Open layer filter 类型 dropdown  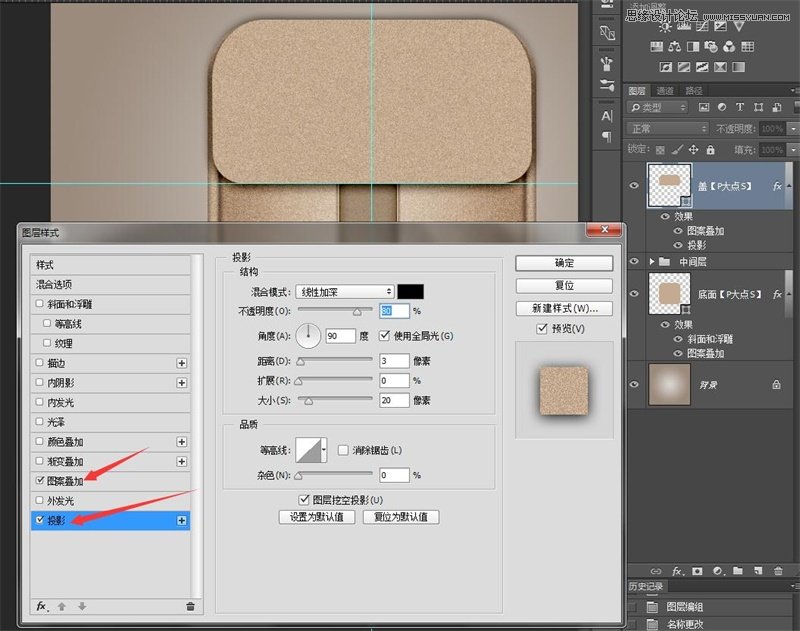point(657,107)
